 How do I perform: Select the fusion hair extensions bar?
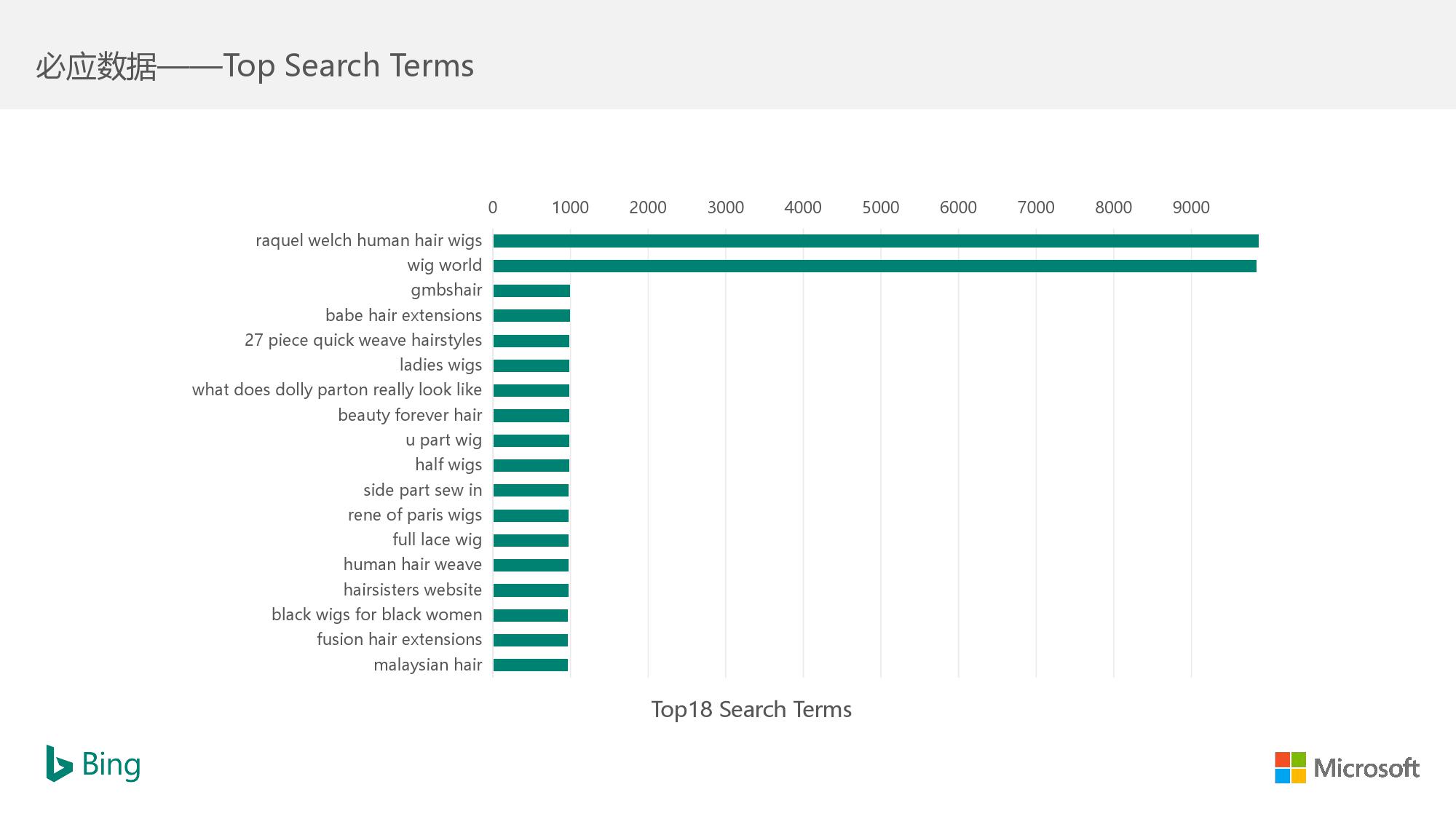531,640
